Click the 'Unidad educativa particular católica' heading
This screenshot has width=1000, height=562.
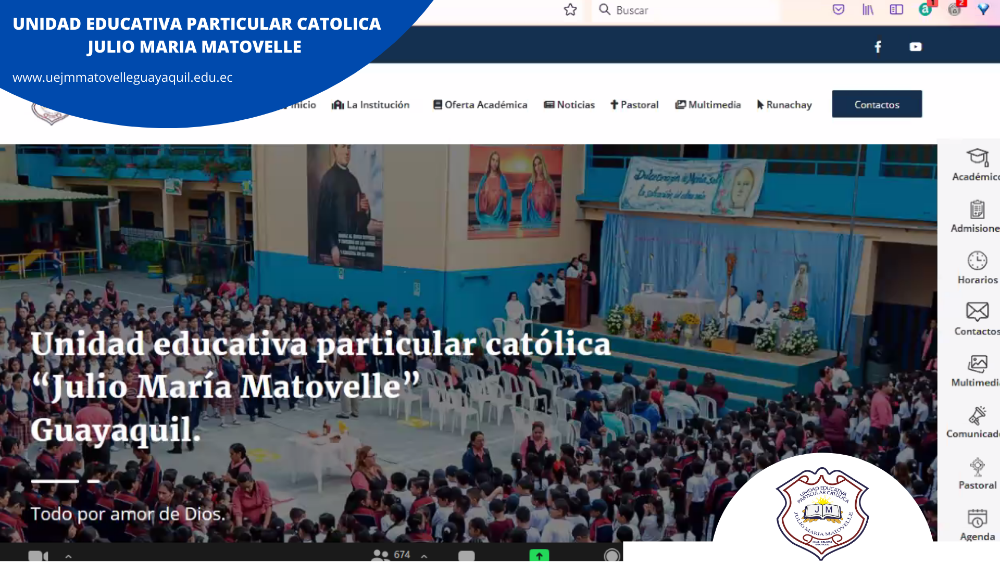(x=321, y=344)
